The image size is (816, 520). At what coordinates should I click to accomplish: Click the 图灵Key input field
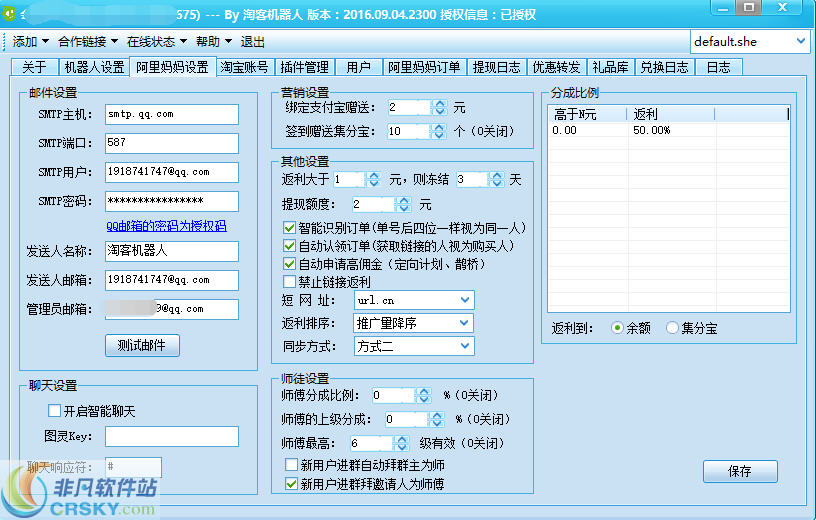click(172, 436)
